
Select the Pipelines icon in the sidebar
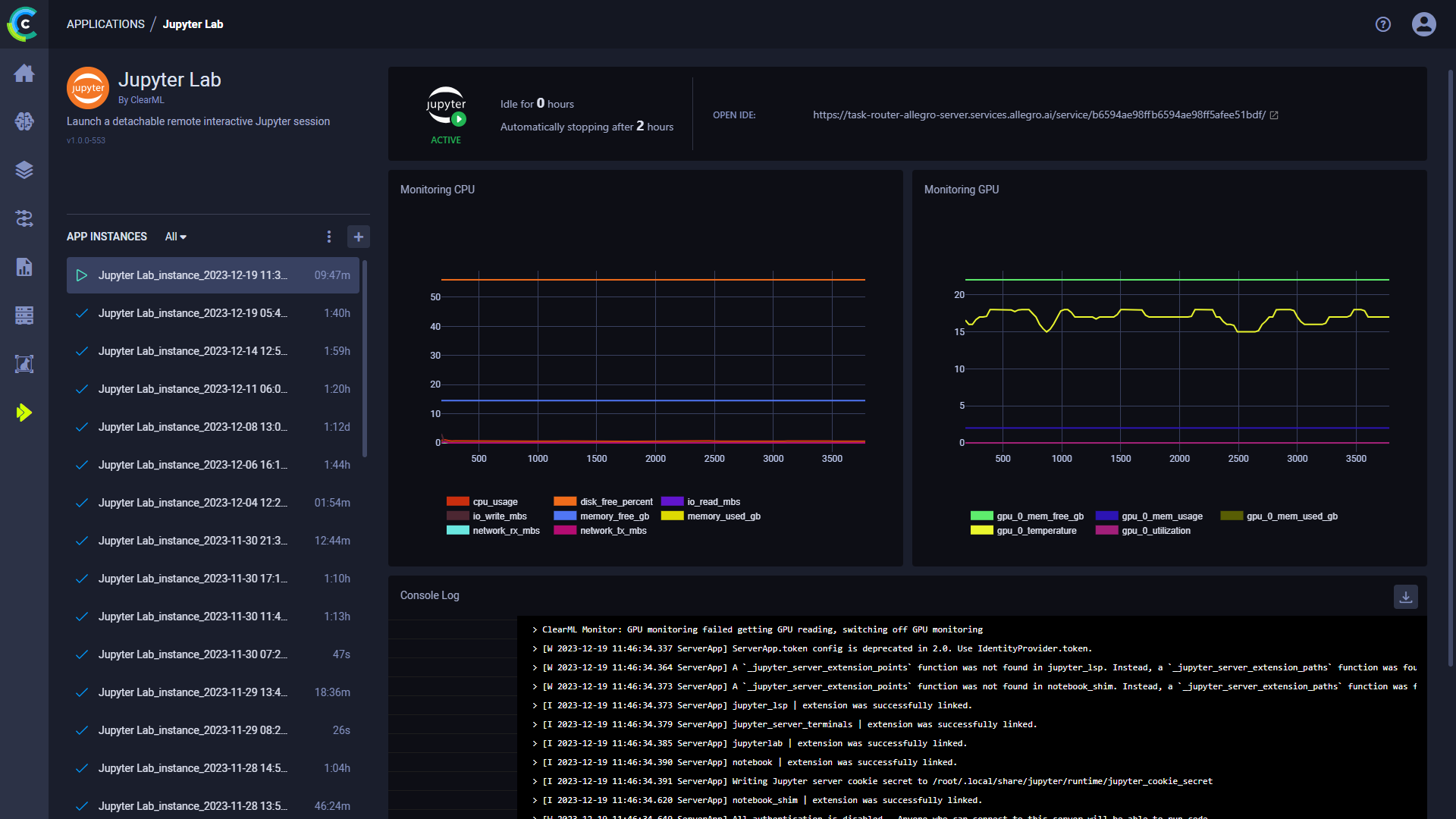24,218
